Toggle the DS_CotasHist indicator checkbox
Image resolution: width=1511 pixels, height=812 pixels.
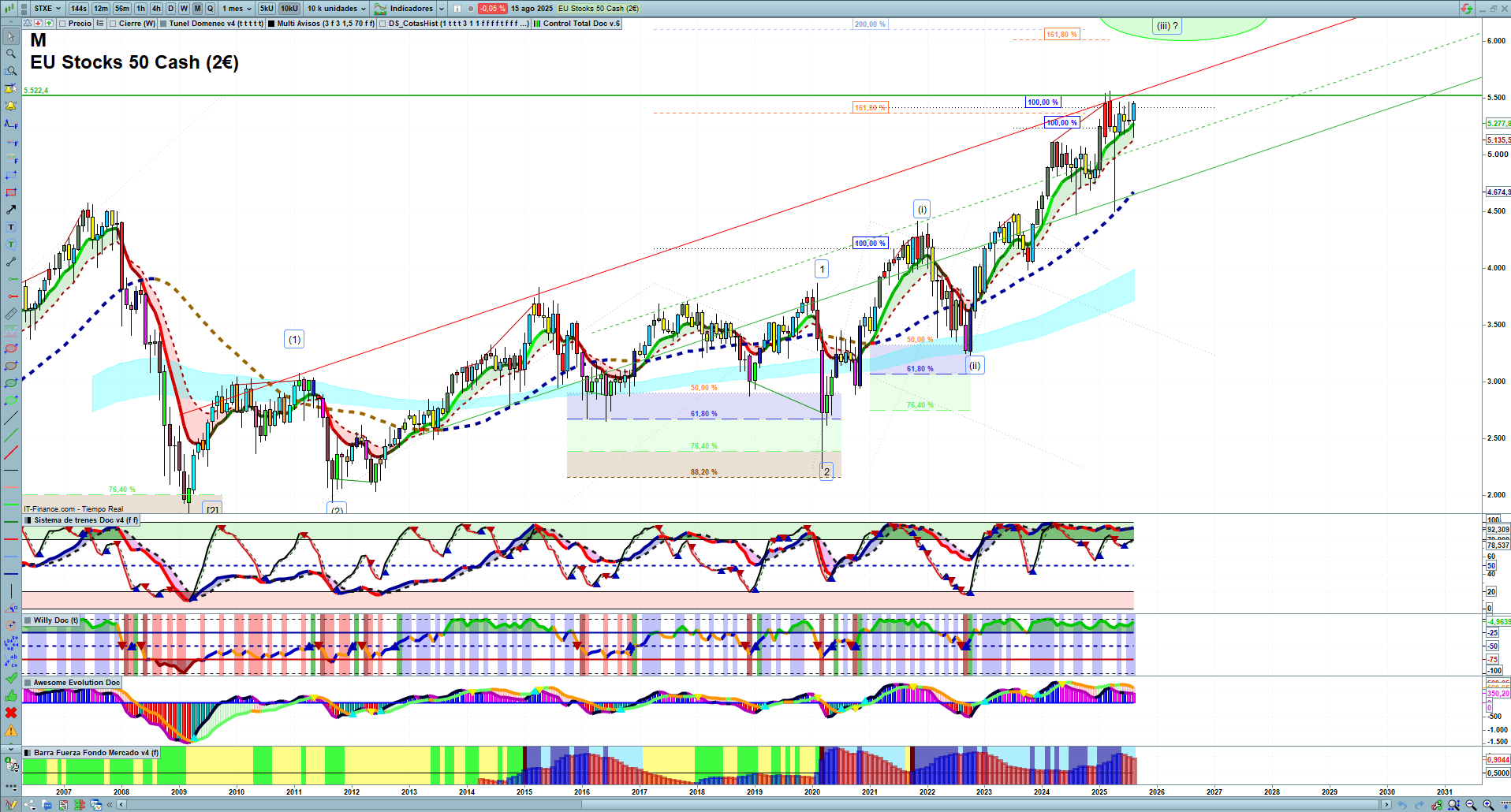382,24
